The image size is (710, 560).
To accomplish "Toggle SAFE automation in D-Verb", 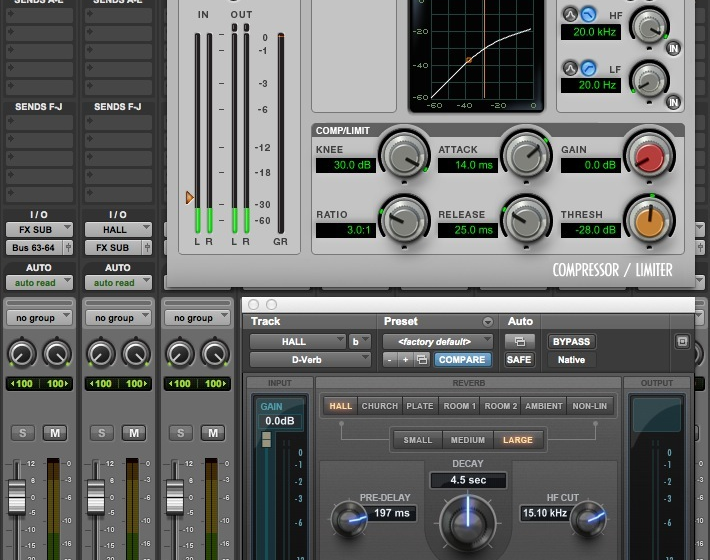I will click(519, 360).
